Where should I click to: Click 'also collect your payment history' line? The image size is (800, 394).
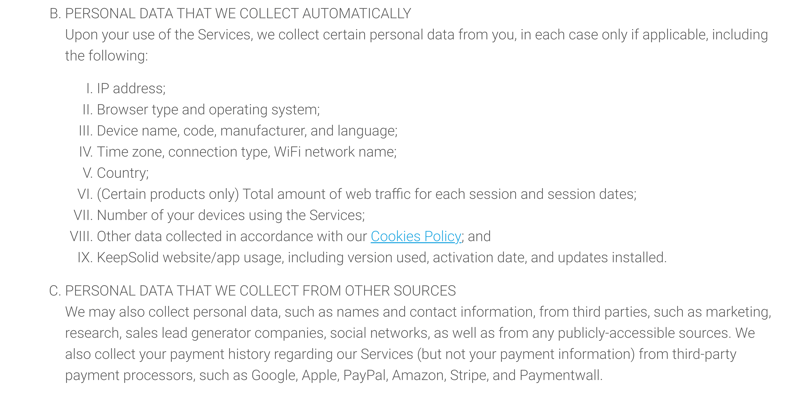tap(401, 354)
